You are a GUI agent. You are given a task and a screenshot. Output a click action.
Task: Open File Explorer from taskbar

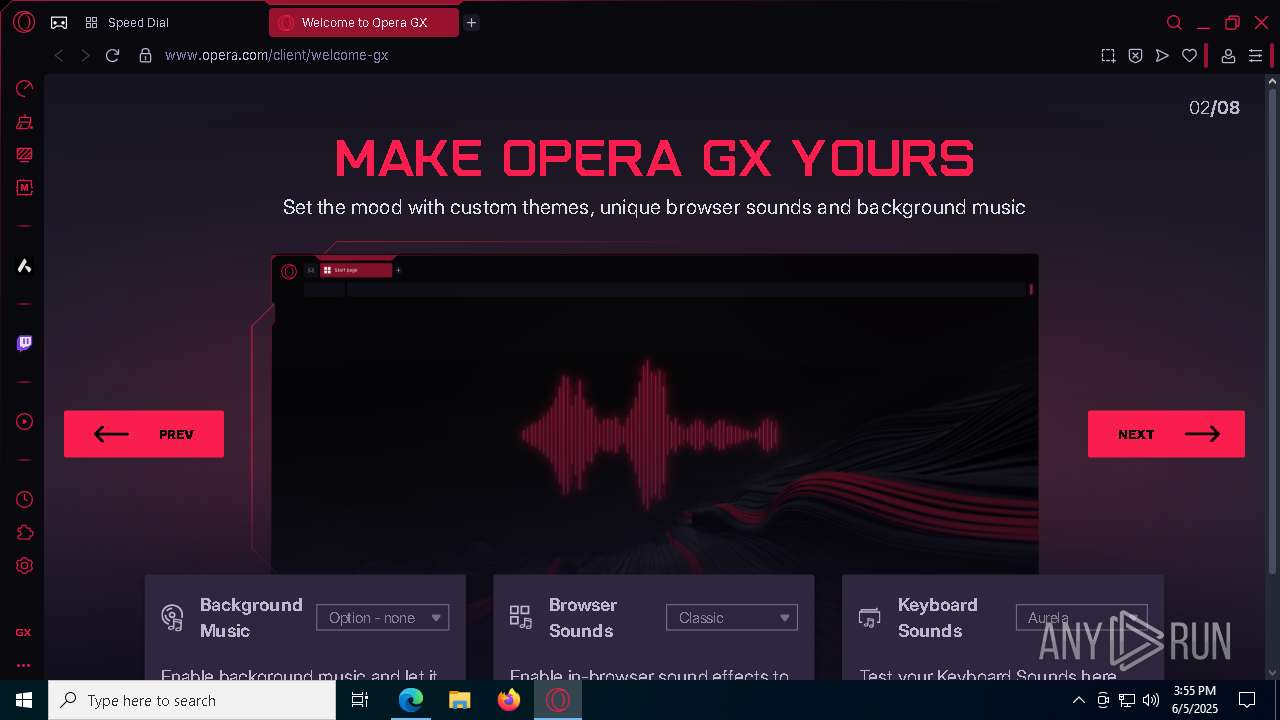pos(460,700)
